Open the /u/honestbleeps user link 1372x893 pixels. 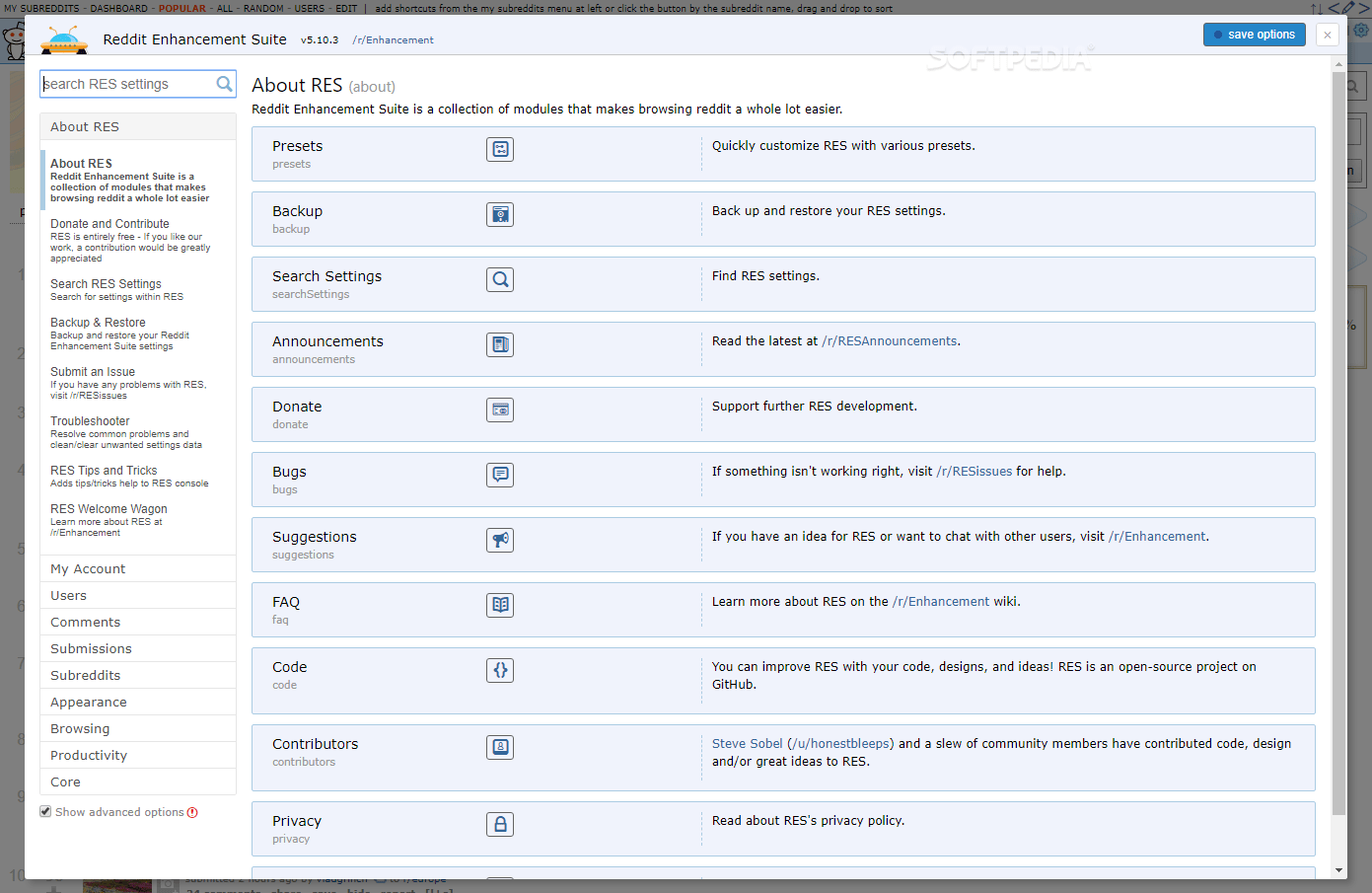click(840, 744)
